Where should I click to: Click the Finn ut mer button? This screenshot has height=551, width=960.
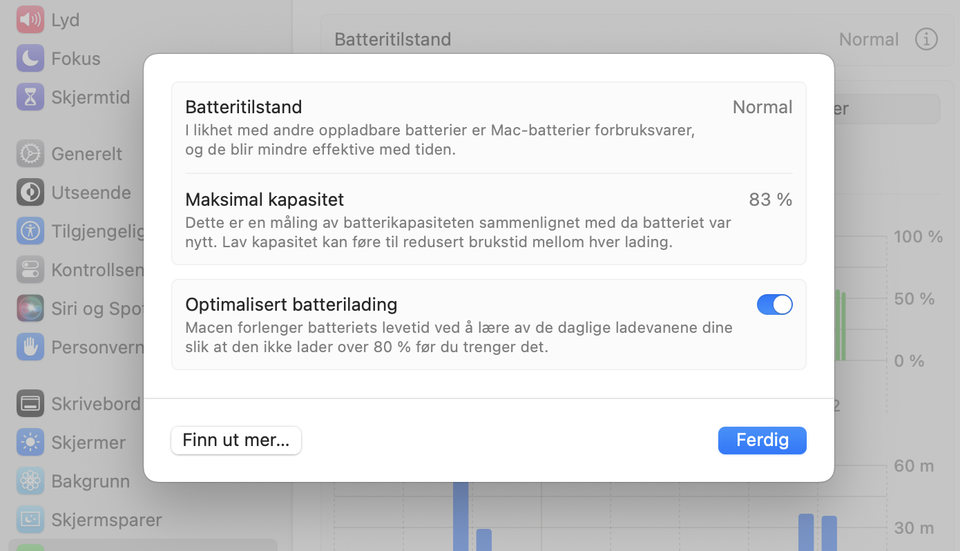pos(236,440)
